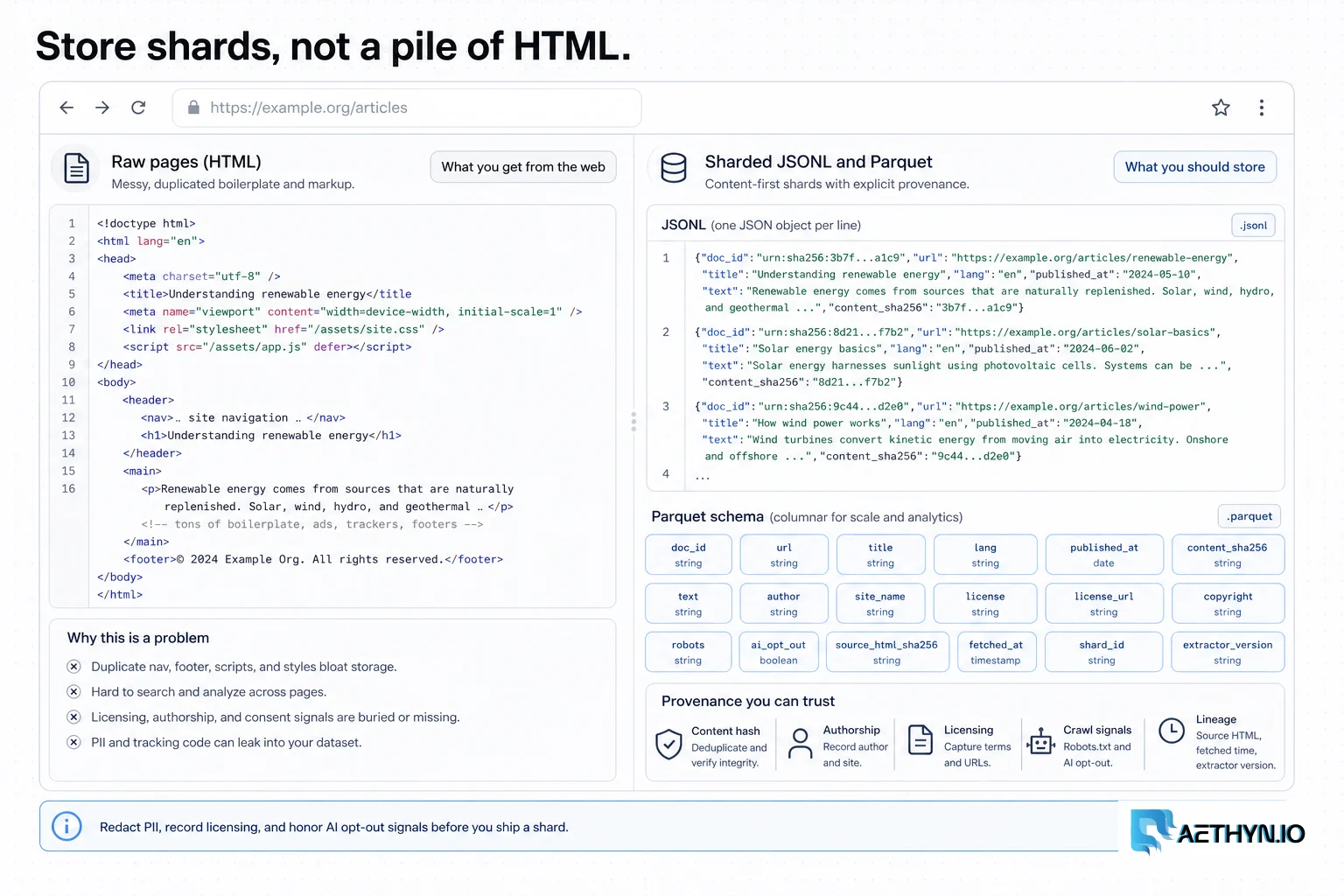The image size is (1344, 896).
Task: Click the Lineage clock icon
Action: [1172, 731]
